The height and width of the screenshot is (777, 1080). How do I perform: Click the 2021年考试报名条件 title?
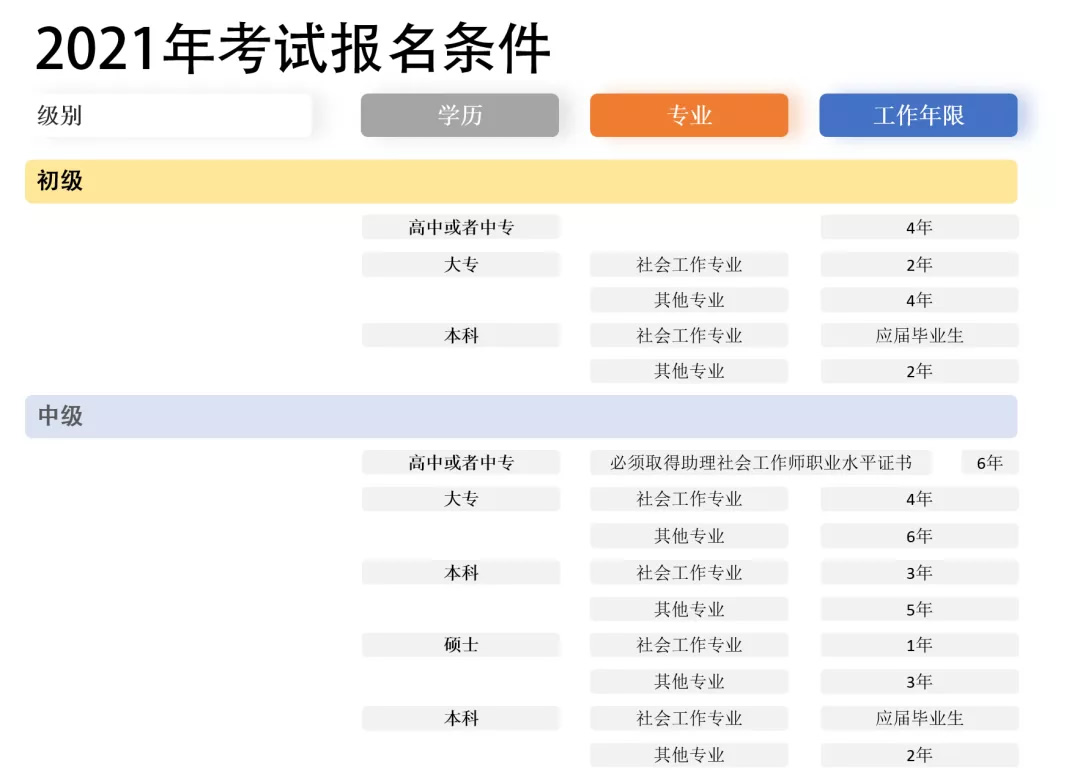tap(293, 50)
